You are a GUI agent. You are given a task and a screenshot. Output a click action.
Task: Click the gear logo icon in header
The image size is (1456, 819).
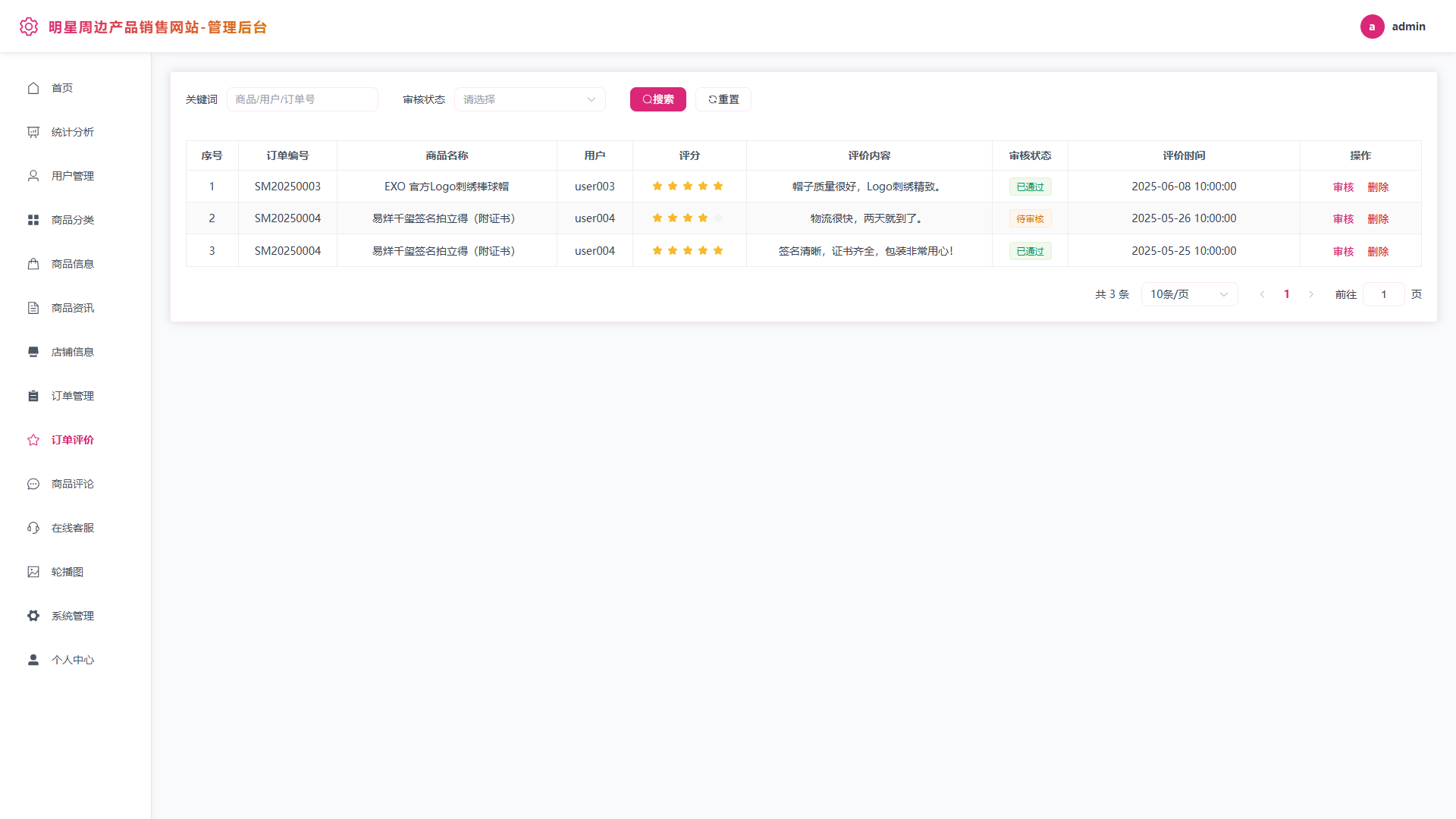pyautogui.click(x=29, y=27)
